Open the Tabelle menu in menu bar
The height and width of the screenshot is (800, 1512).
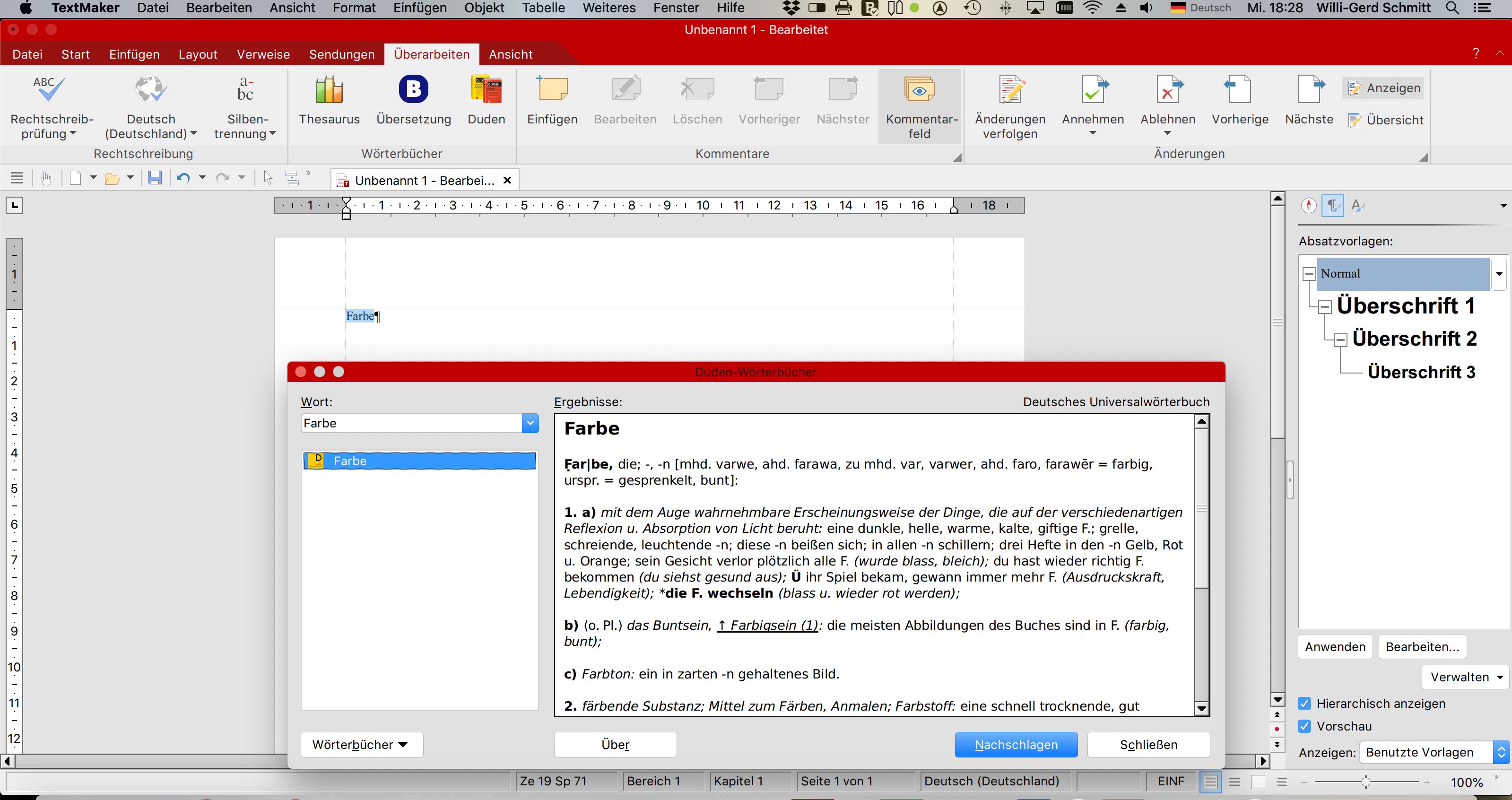[544, 8]
